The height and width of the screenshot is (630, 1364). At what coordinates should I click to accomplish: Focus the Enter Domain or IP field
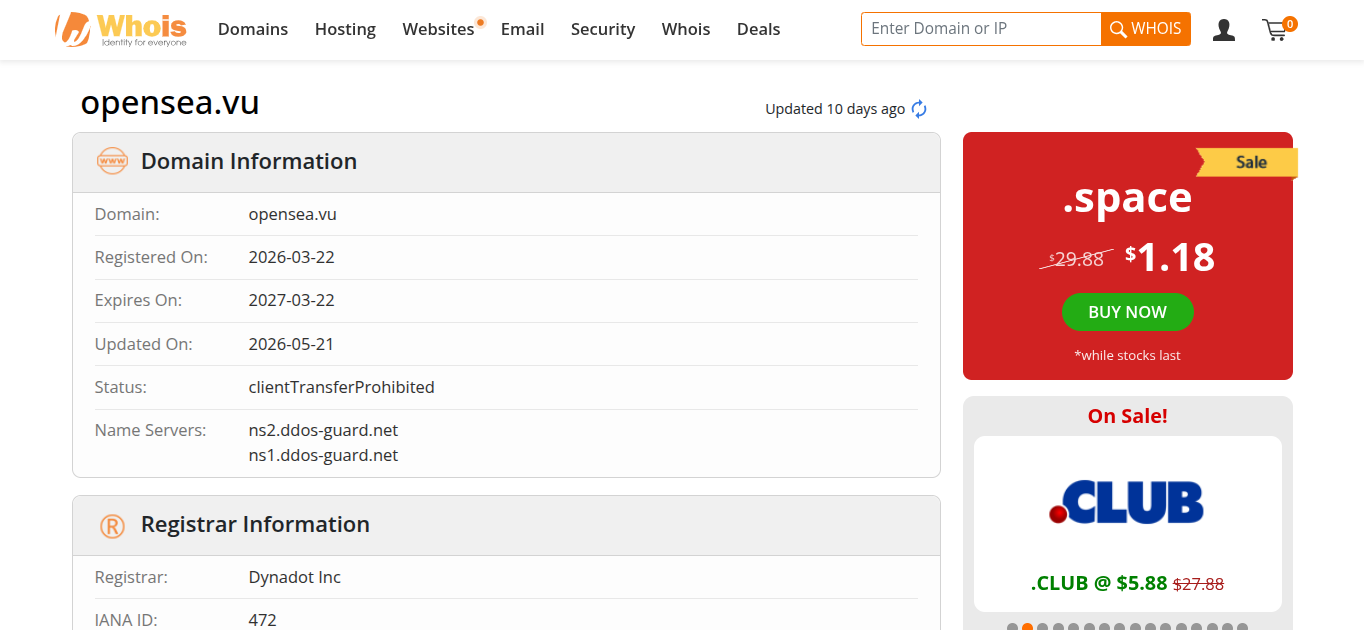(981, 29)
